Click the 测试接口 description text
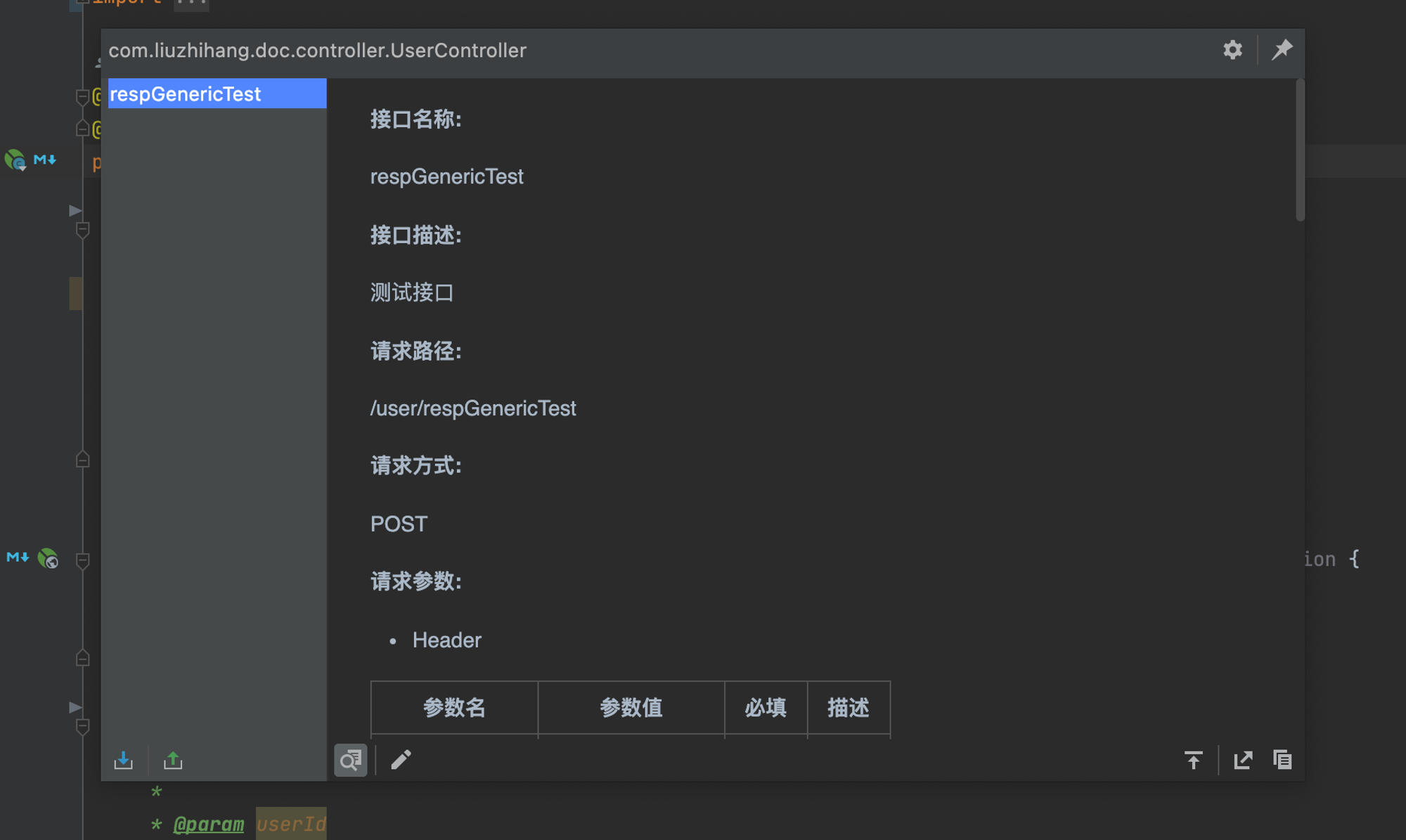The image size is (1406, 840). 412,292
